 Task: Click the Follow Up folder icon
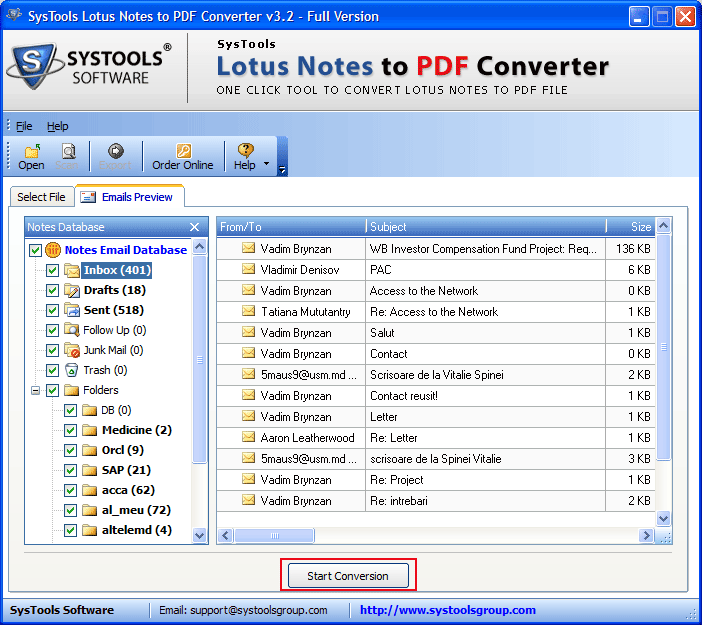click(x=72, y=330)
